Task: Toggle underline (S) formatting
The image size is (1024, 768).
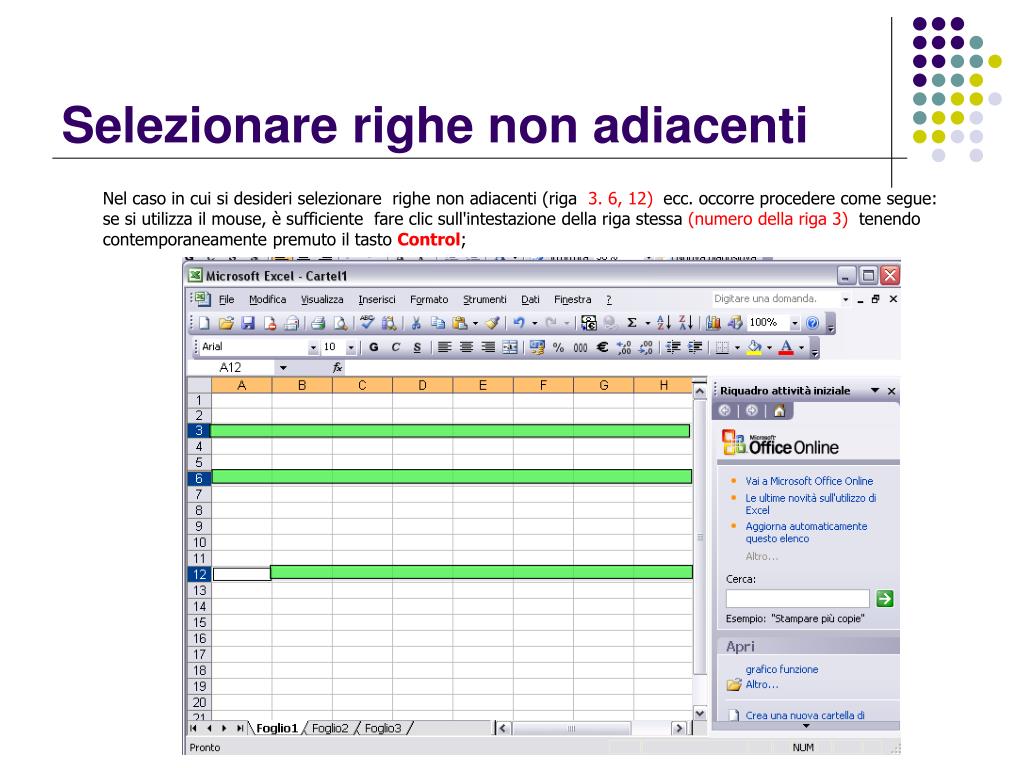Action: pos(417,347)
